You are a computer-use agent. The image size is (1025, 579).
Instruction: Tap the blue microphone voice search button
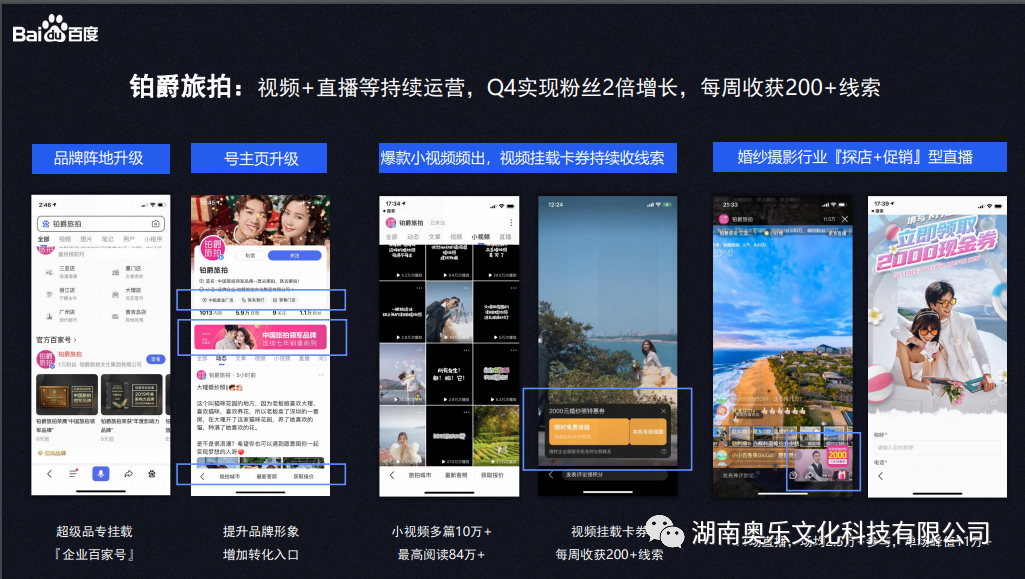click(x=101, y=474)
